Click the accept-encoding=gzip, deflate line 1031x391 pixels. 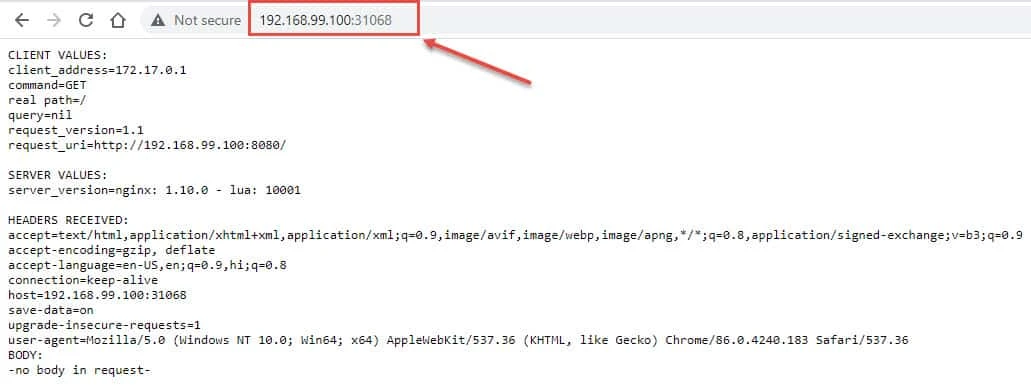pos(112,250)
